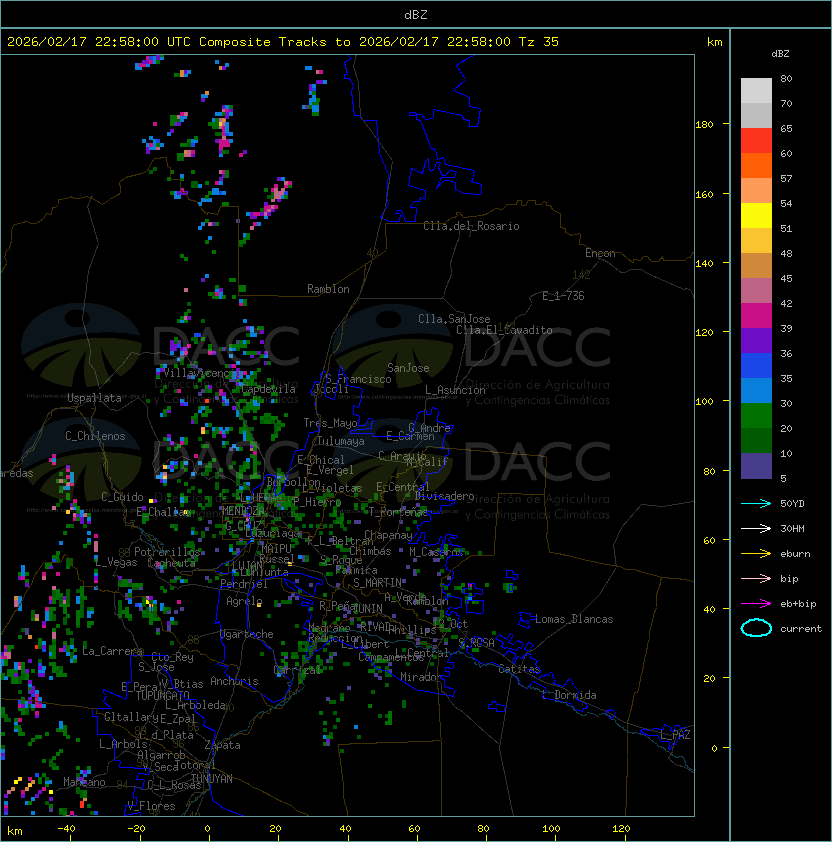Click the TUPUNGATO map label
The height and width of the screenshot is (842, 832).
162,695
